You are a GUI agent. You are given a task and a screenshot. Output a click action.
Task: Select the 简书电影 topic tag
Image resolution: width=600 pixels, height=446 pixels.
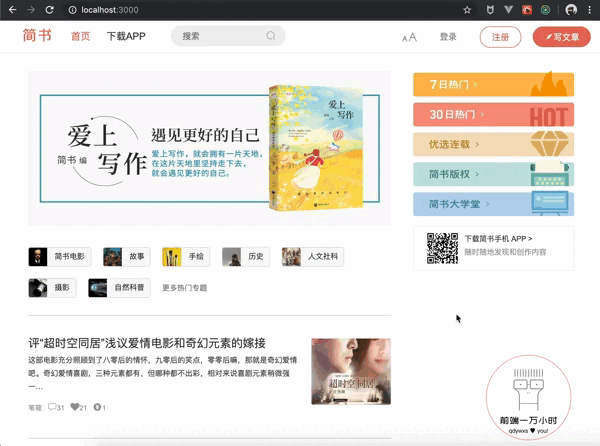pyautogui.click(x=60, y=256)
